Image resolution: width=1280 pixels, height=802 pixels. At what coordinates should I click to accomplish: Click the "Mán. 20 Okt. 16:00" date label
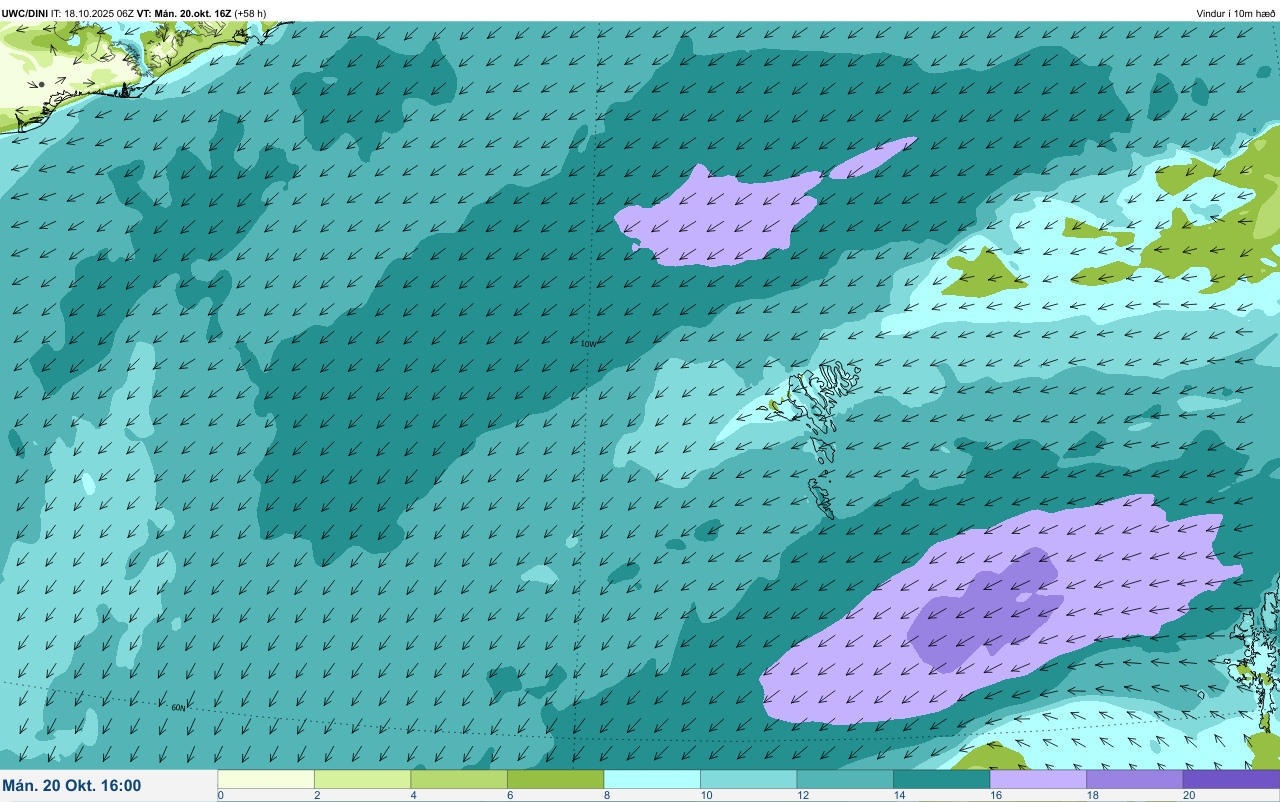(72, 786)
